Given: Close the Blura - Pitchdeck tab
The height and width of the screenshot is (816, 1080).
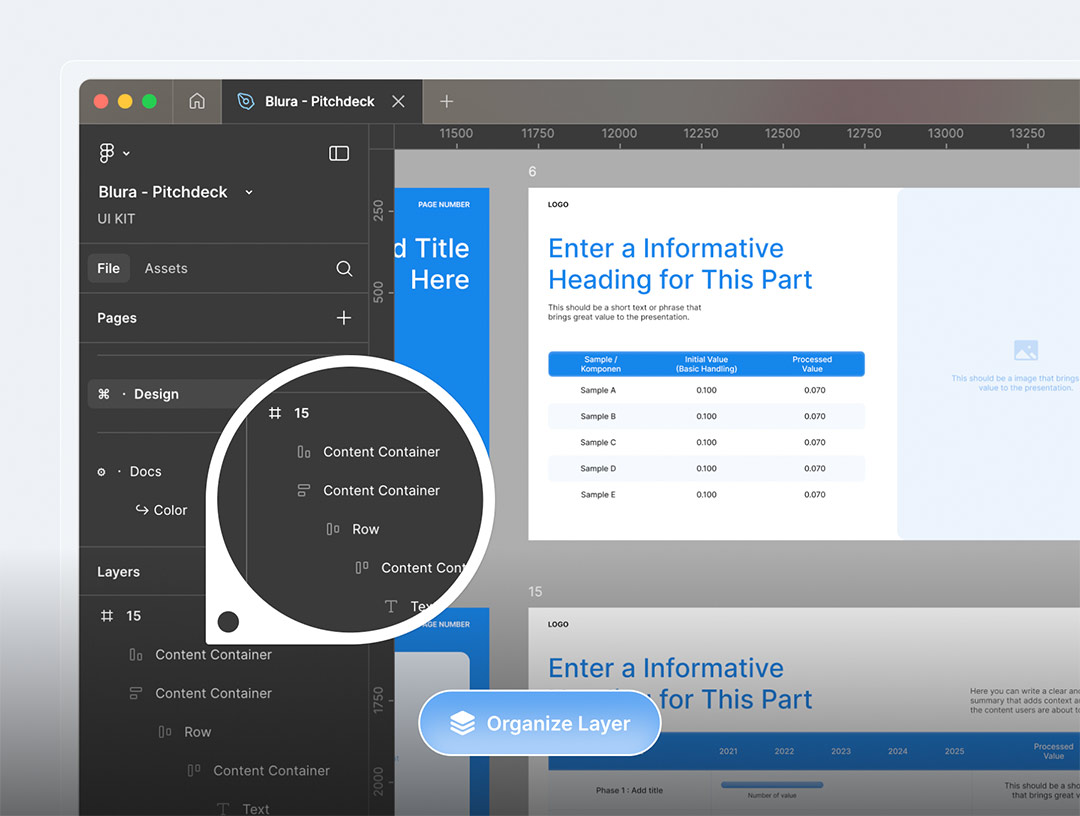Looking at the screenshot, I should tap(398, 101).
